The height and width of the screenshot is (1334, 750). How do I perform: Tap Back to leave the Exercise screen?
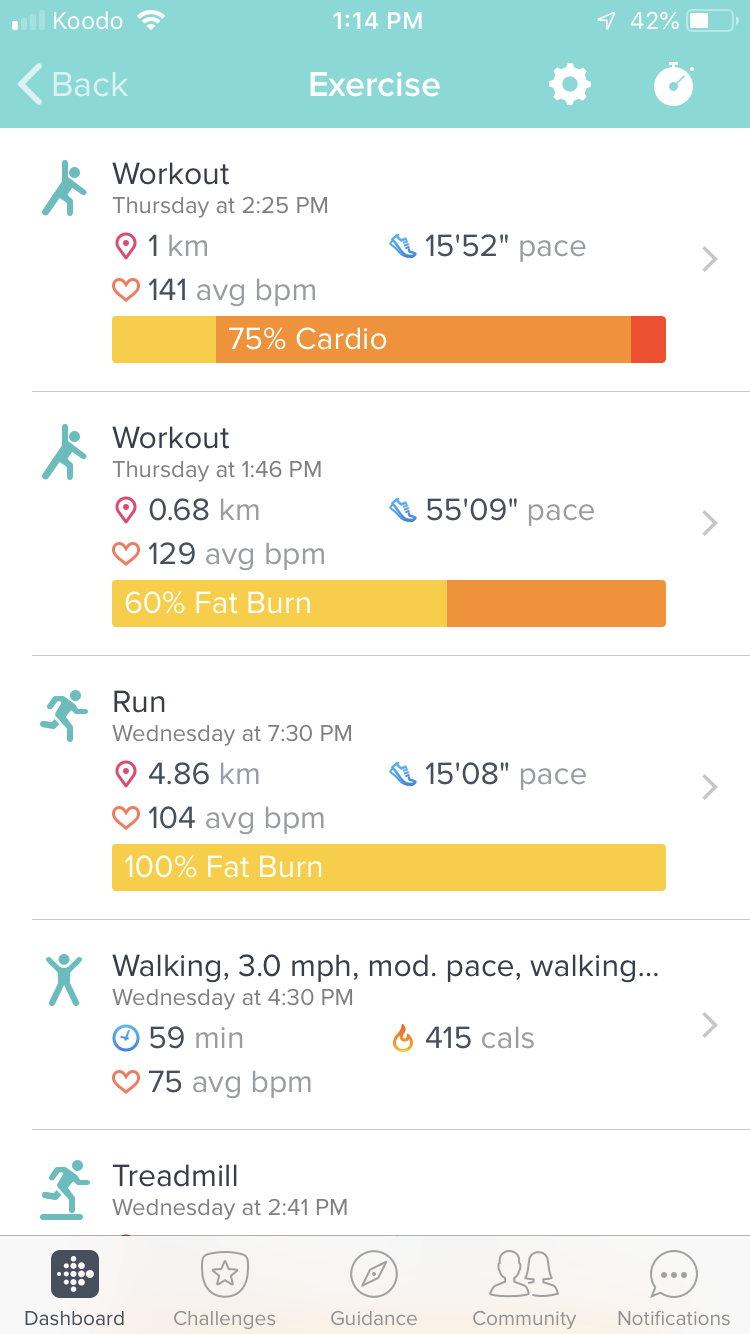(70, 85)
